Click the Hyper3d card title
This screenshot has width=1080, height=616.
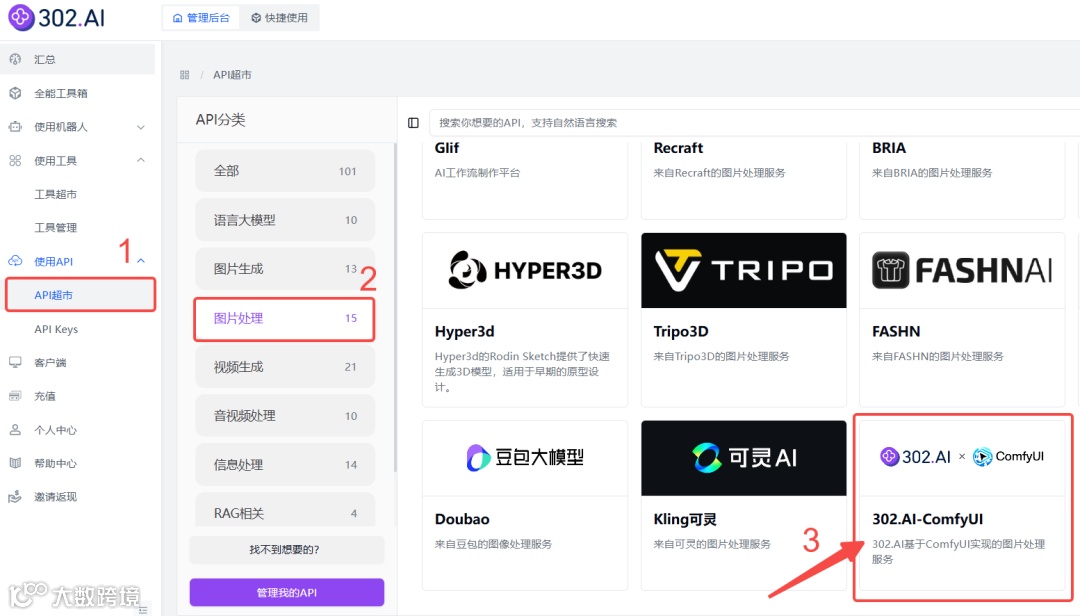[464, 331]
